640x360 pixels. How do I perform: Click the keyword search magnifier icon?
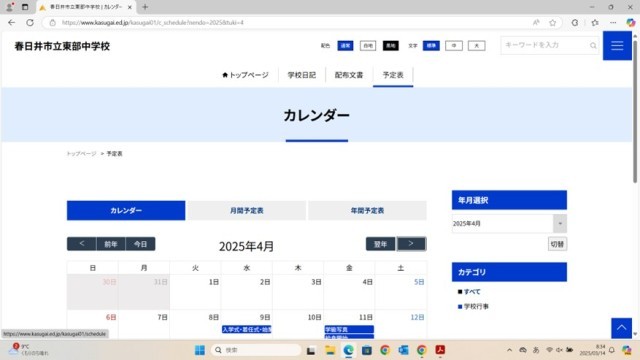tap(593, 46)
